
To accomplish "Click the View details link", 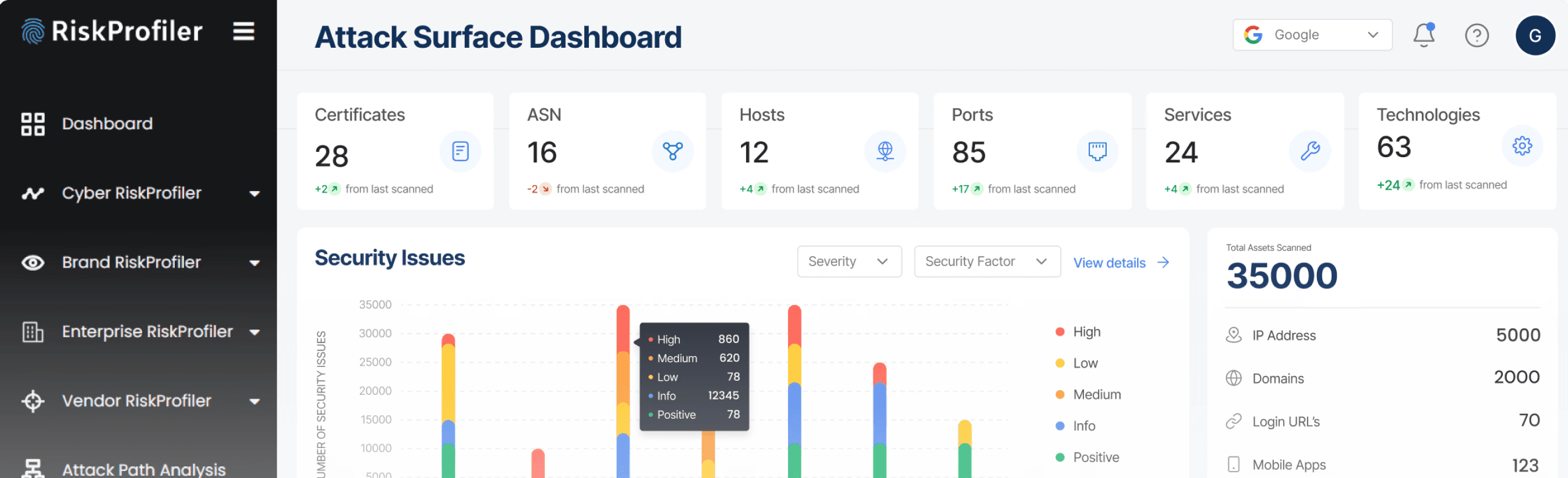I will pyautogui.click(x=1109, y=263).
